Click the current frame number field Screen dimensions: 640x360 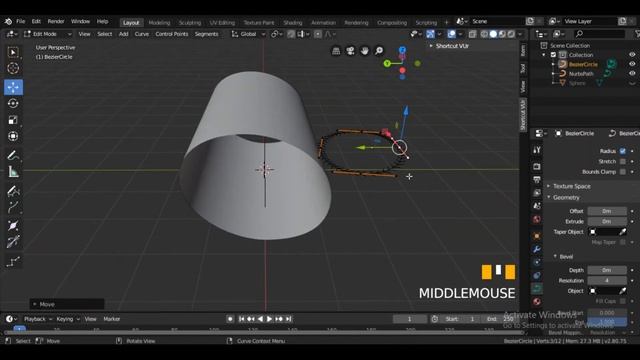[410, 319]
